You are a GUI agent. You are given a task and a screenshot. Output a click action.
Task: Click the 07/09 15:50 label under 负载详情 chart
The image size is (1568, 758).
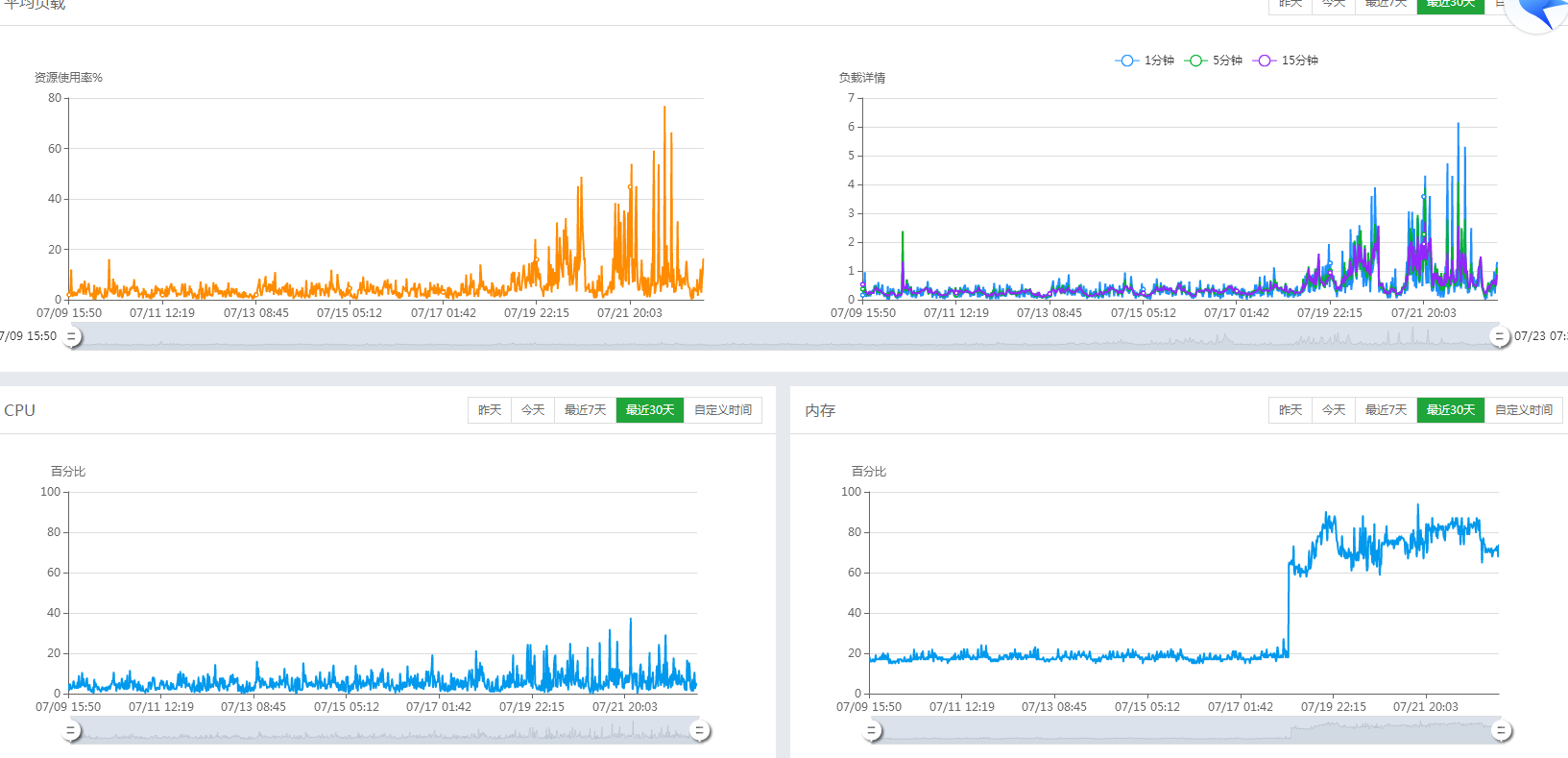click(863, 313)
